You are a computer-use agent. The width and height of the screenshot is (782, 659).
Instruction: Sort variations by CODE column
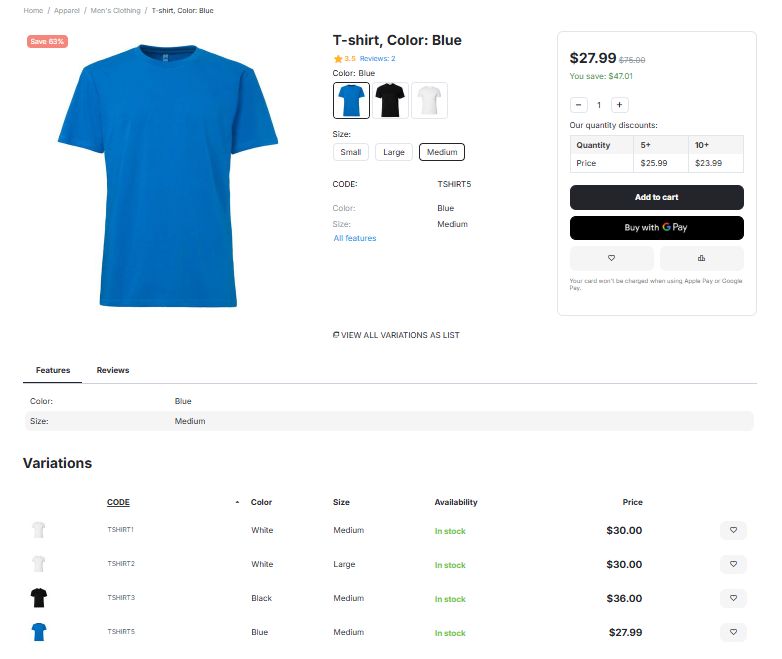(118, 502)
